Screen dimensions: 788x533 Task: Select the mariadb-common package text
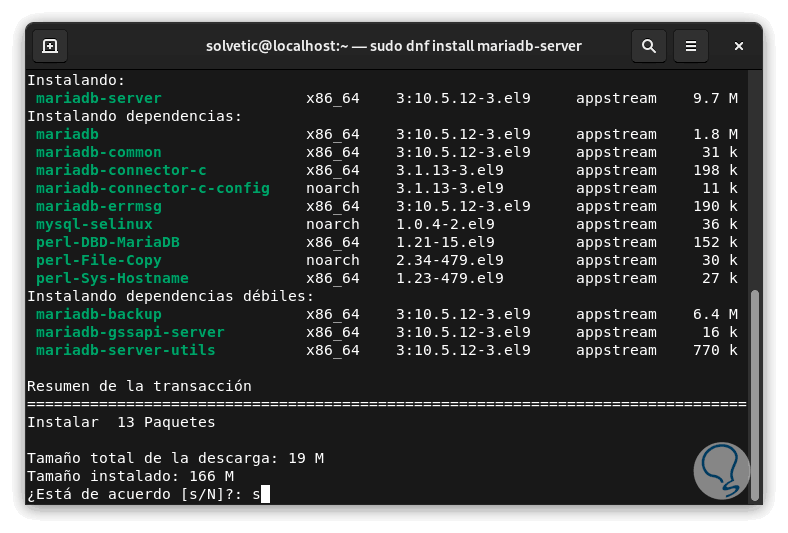point(98,152)
